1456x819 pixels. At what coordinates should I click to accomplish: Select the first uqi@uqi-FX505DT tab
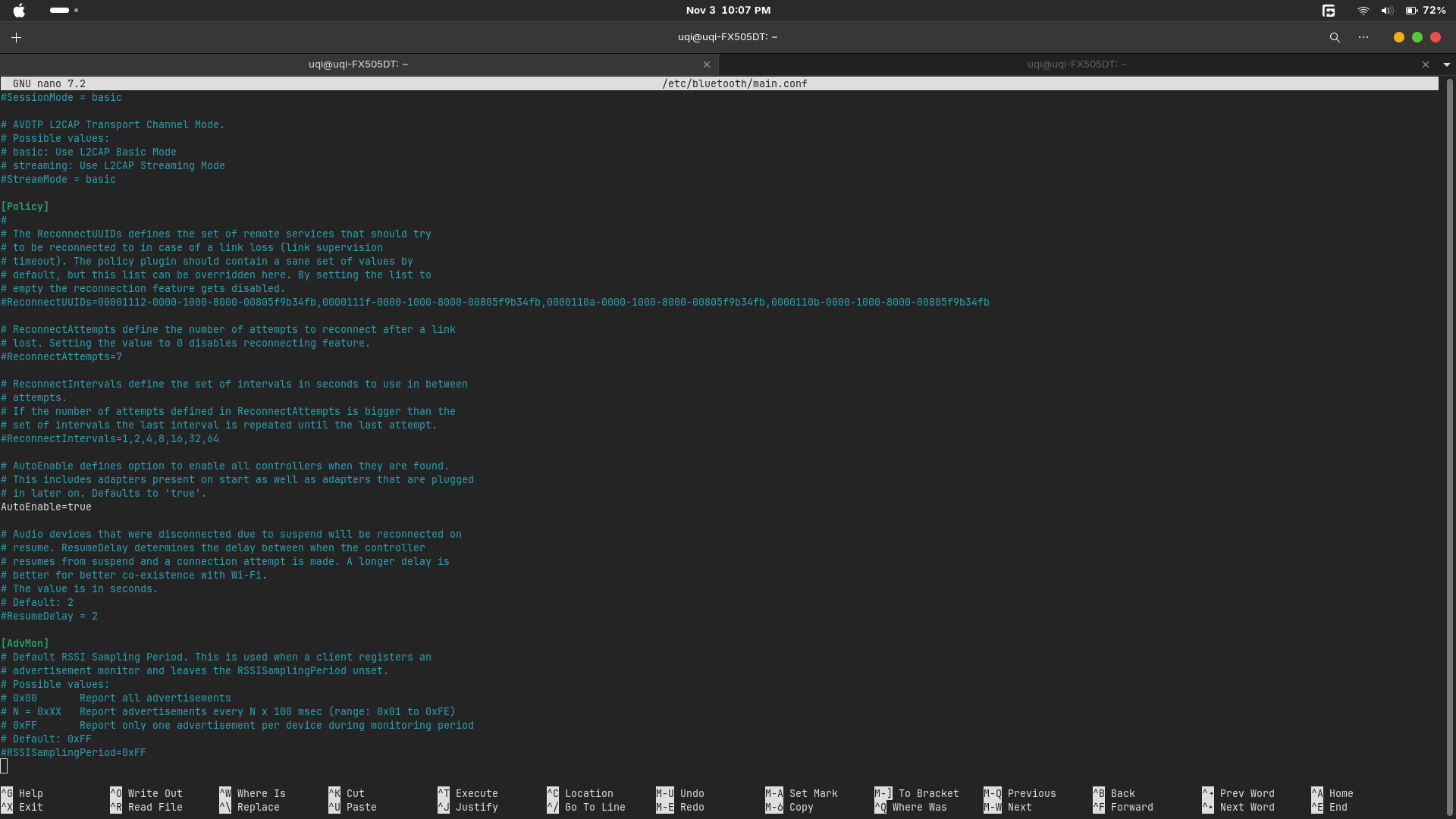(x=358, y=64)
